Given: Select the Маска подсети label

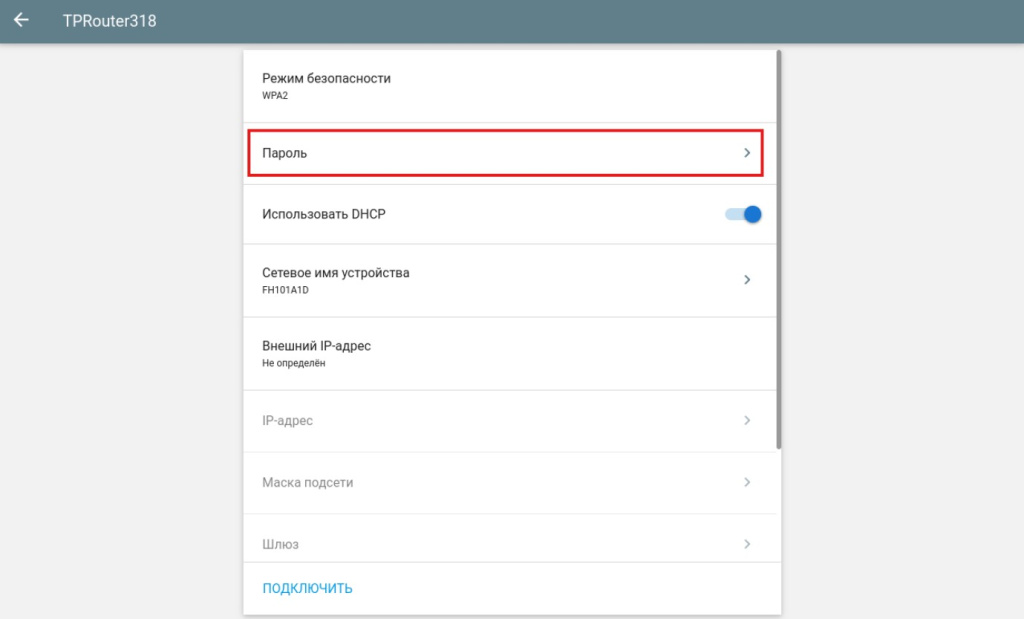Looking at the screenshot, I should pos(307,482).
